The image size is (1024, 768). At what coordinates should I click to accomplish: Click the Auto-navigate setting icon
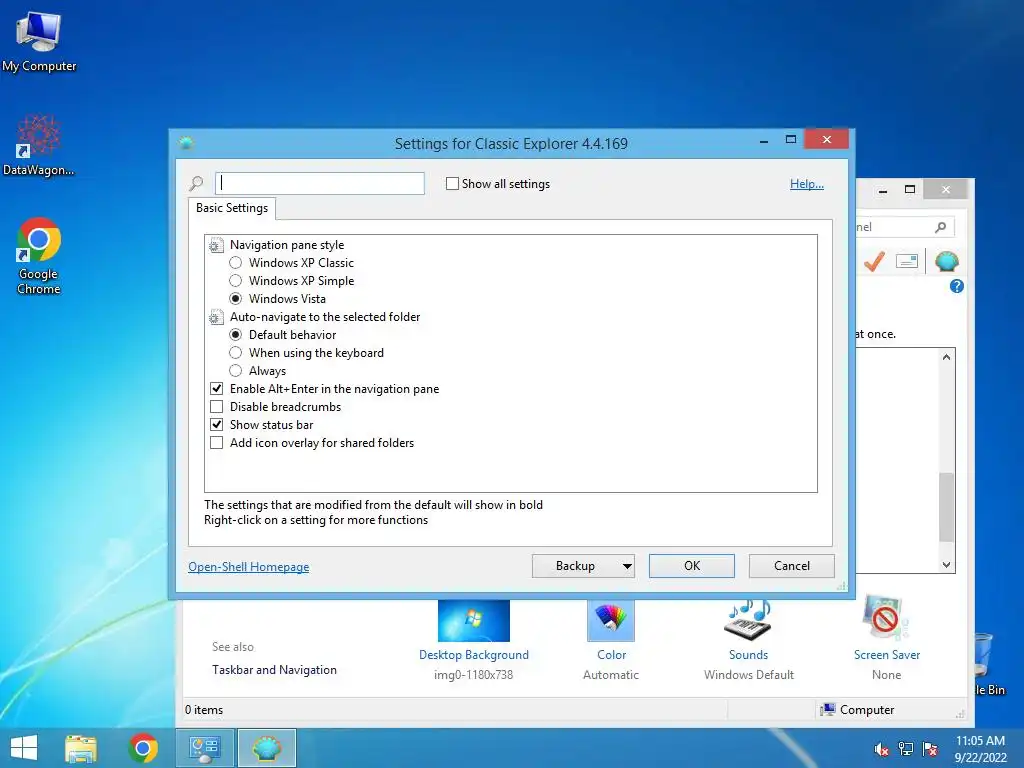pos(216,318)
